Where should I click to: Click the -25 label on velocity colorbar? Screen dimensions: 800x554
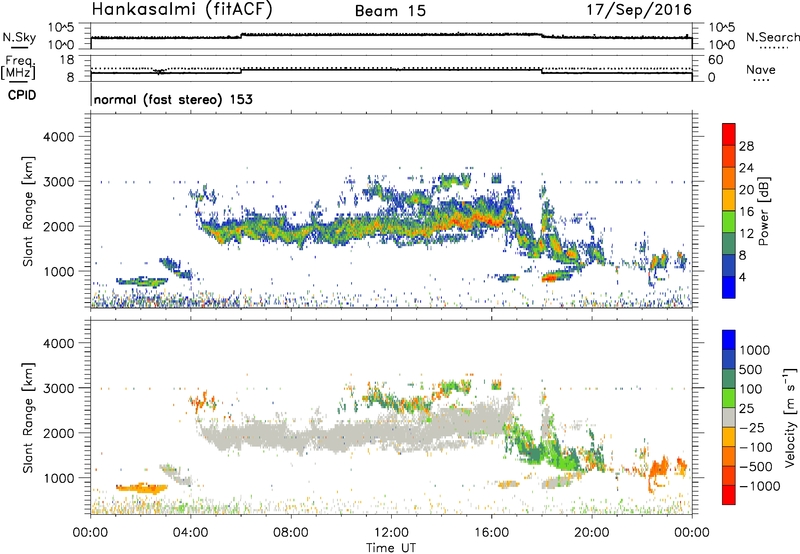752,428
